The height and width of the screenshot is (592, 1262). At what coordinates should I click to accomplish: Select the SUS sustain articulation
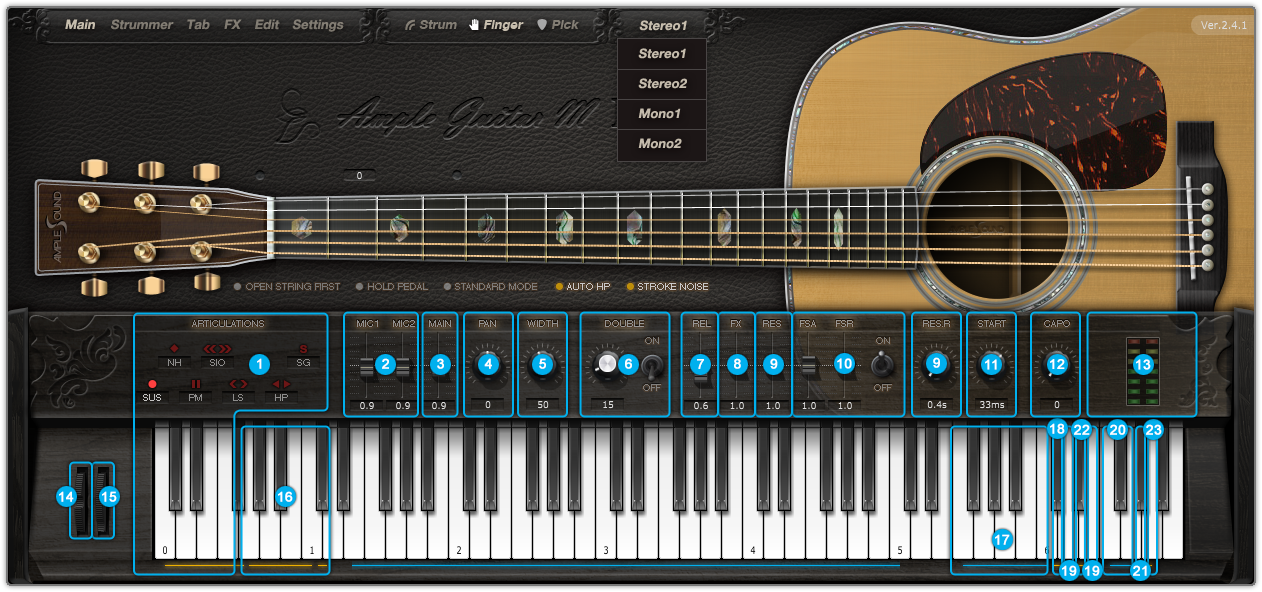point(152,391)
